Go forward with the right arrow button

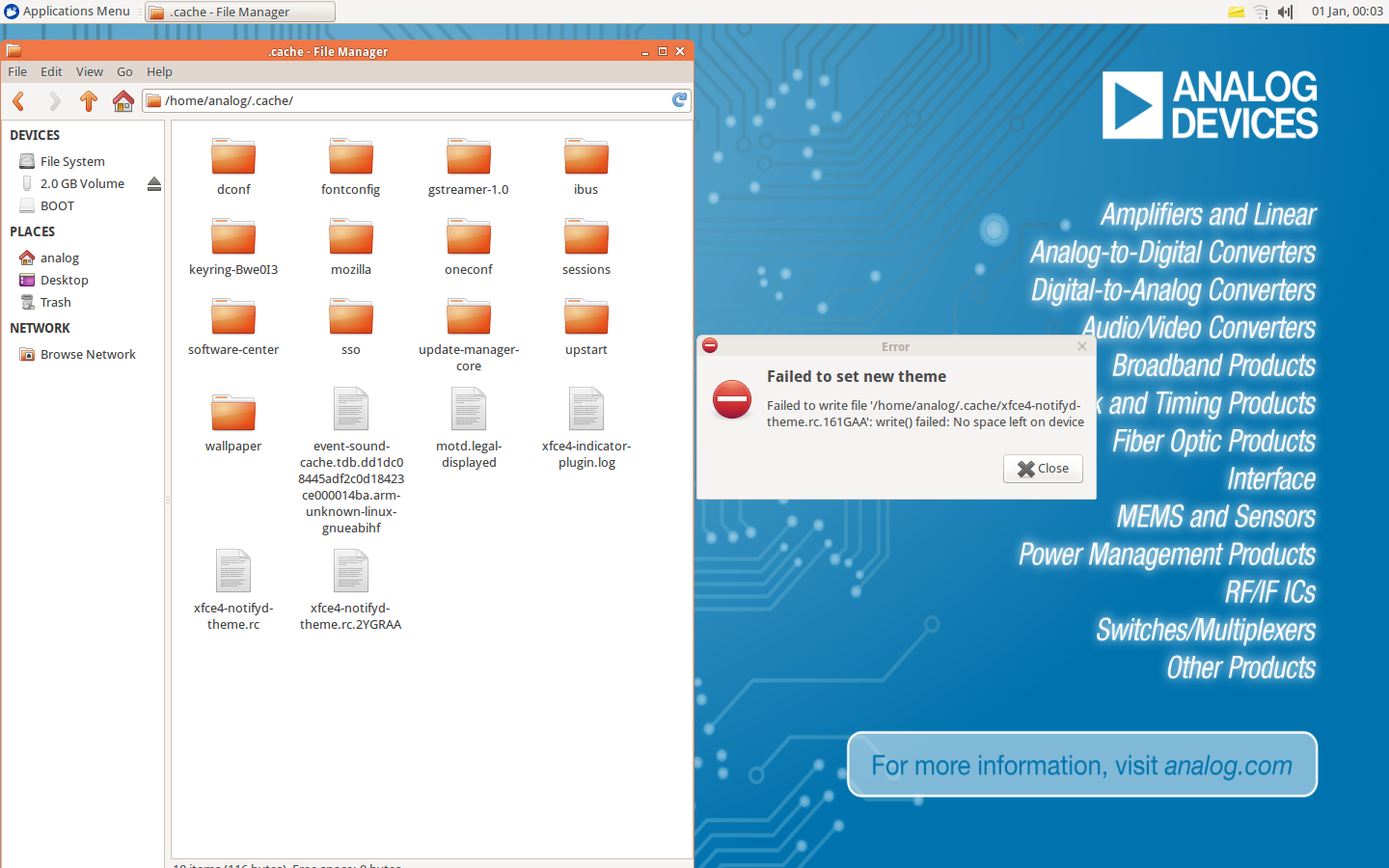click(x=54, y=100)
